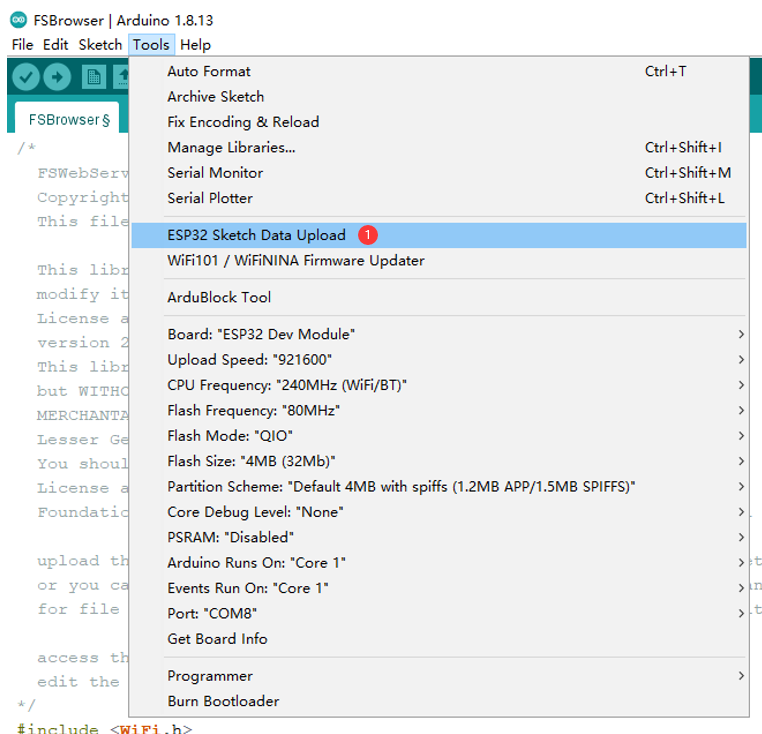Click the New sketch toolbar icon
The width and height of the screenshot is (762, 734).
(94, 77)
